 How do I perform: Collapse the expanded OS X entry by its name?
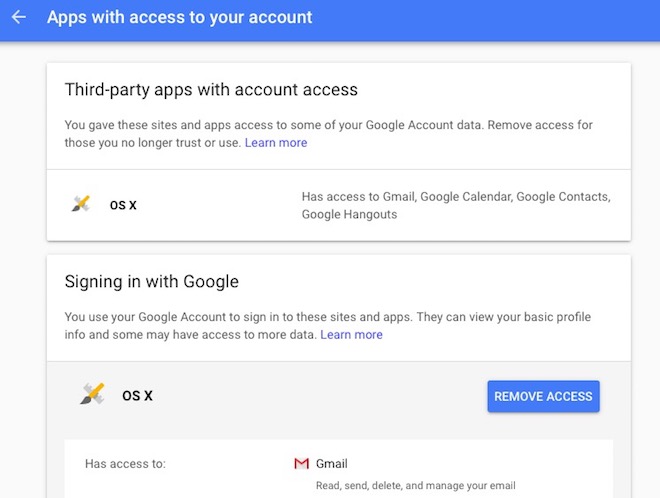137,395
